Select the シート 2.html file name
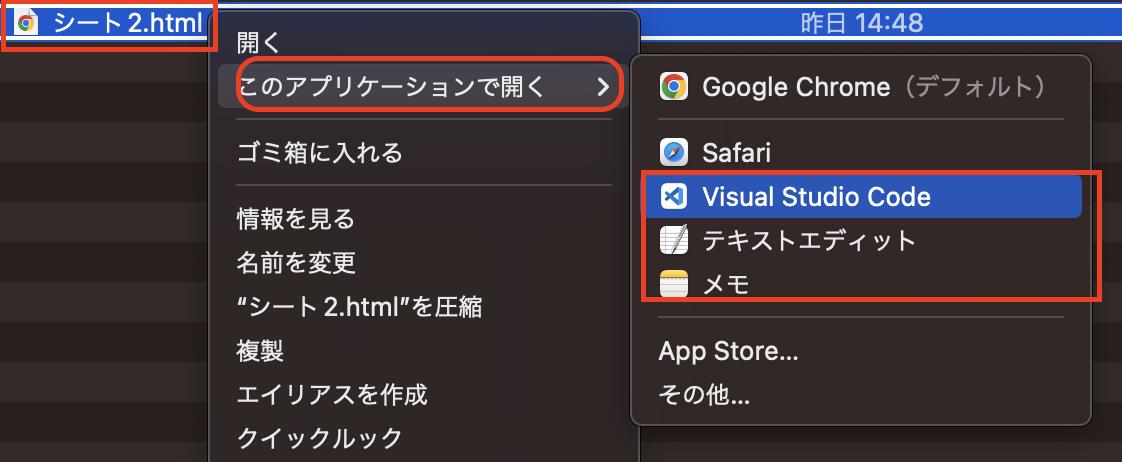Image resolution: width=1122 pixels, height=462 pixels. 128,24
